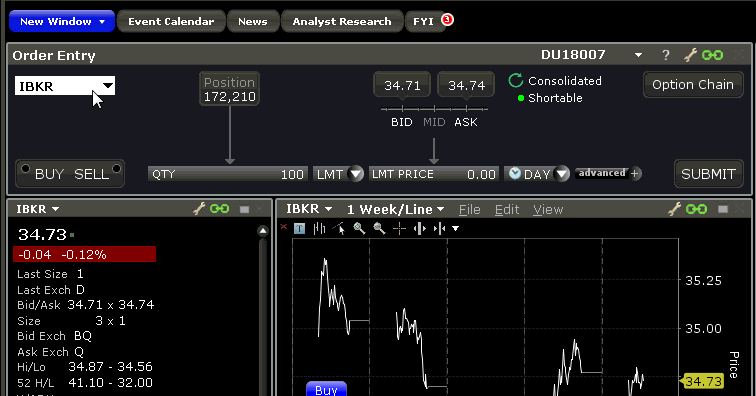Select the SELL radio button
This screenshot has width=756, height=396.
[116, 169]
